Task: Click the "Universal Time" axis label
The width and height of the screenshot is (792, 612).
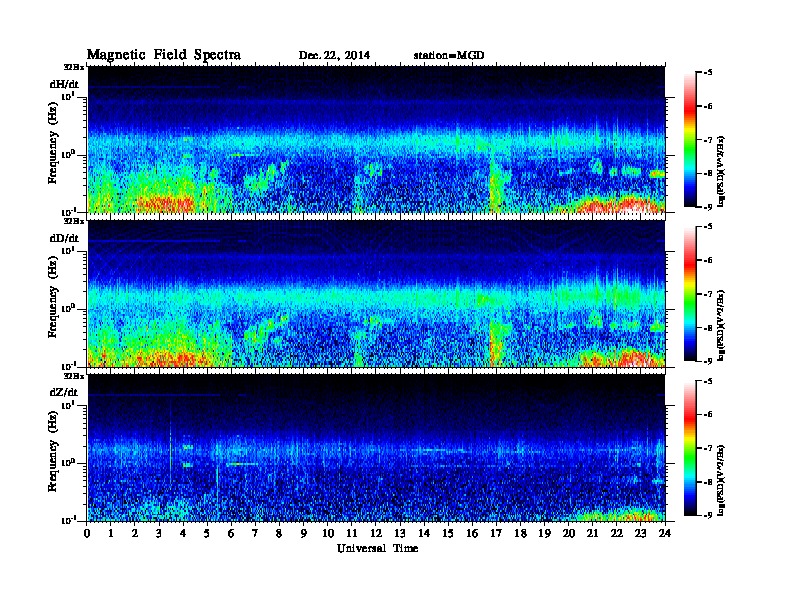Action: [x=377, y=548]
